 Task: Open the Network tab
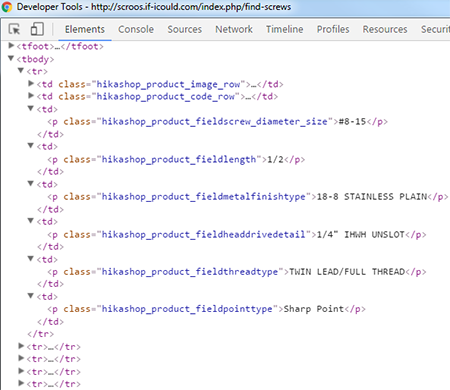click(234, 29)
